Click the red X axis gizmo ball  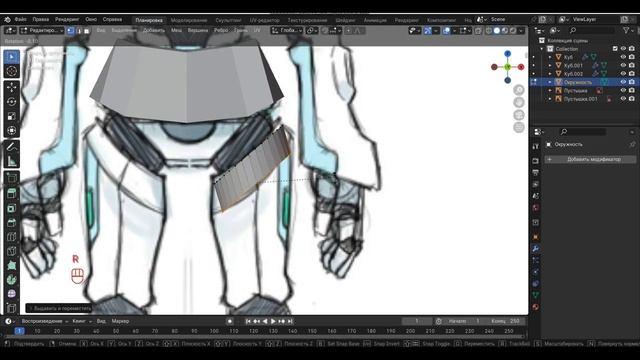click(x=521, y=67)
